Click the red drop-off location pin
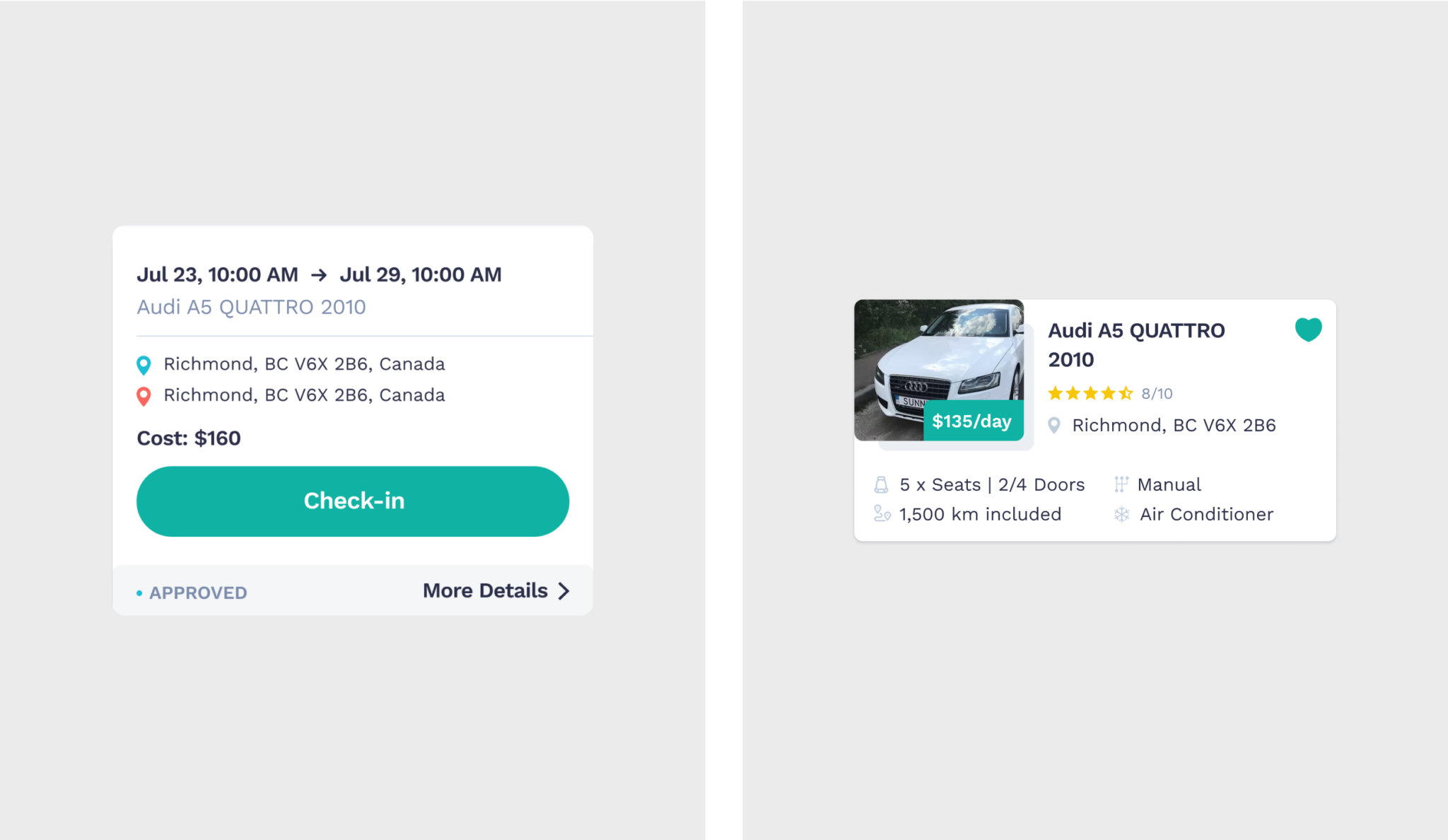This screenshot has height=840, width=1448. [144, 396]
